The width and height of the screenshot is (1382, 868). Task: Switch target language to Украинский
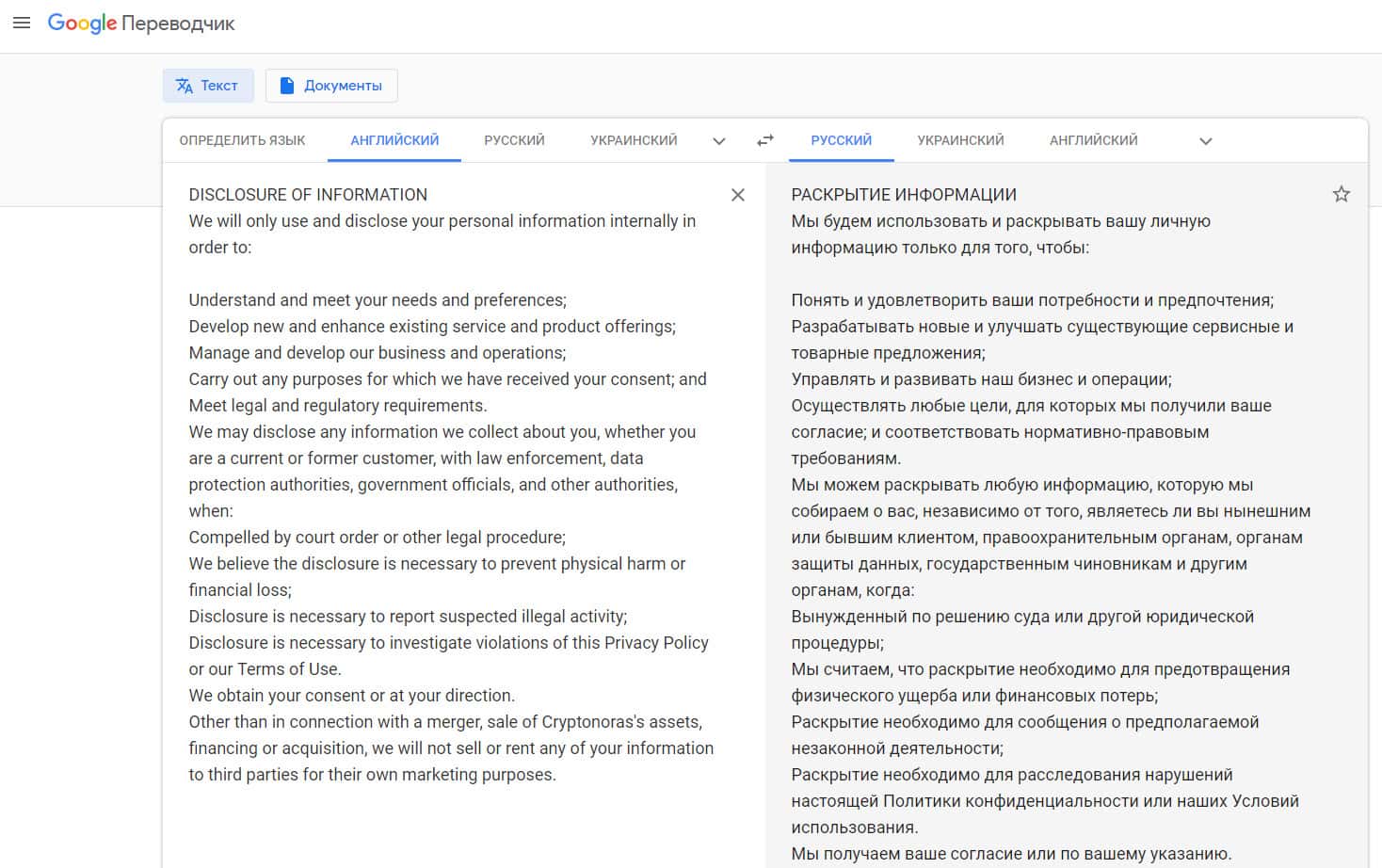960,140
